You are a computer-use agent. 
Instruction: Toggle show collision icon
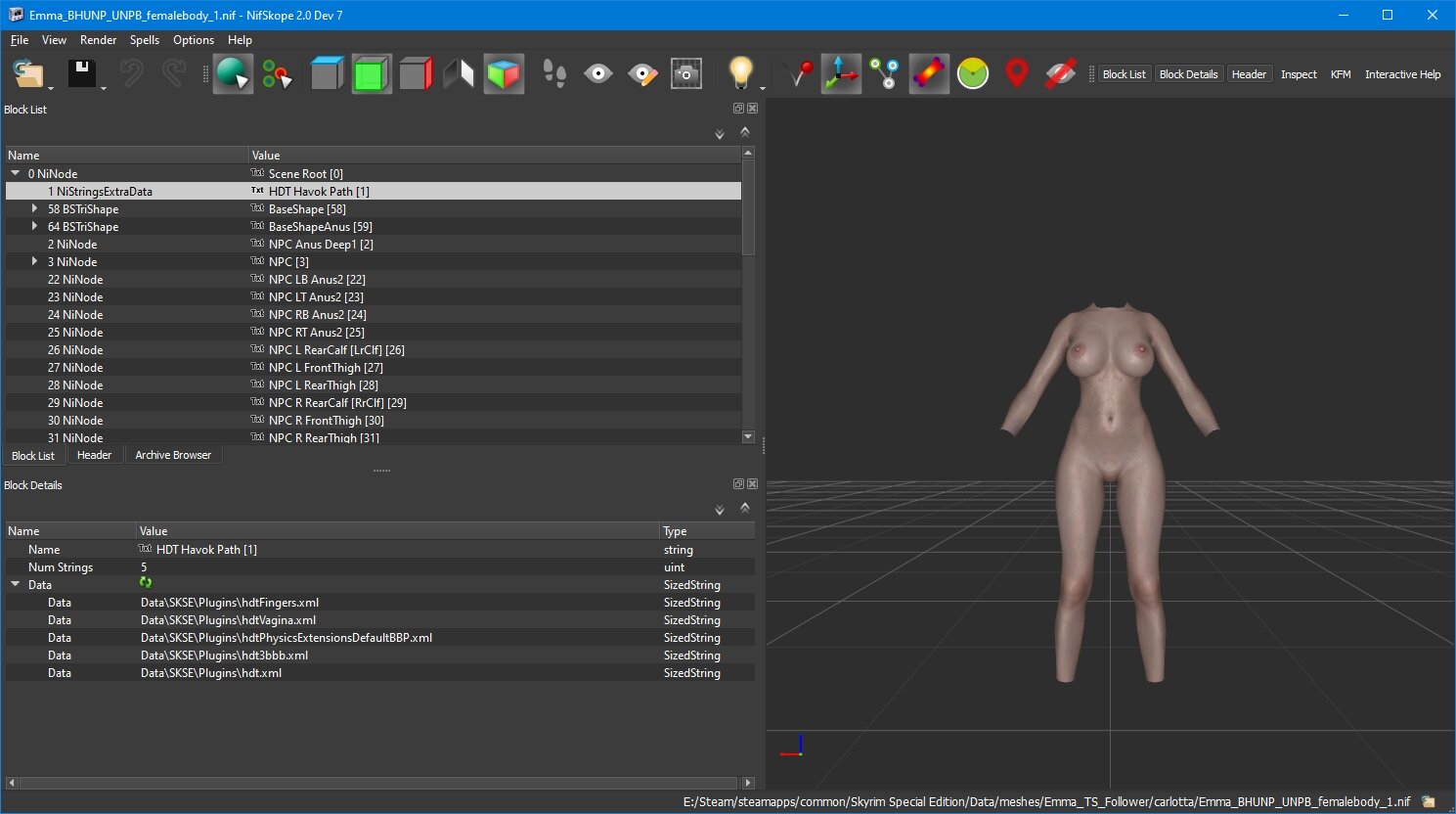click(929, 74)
